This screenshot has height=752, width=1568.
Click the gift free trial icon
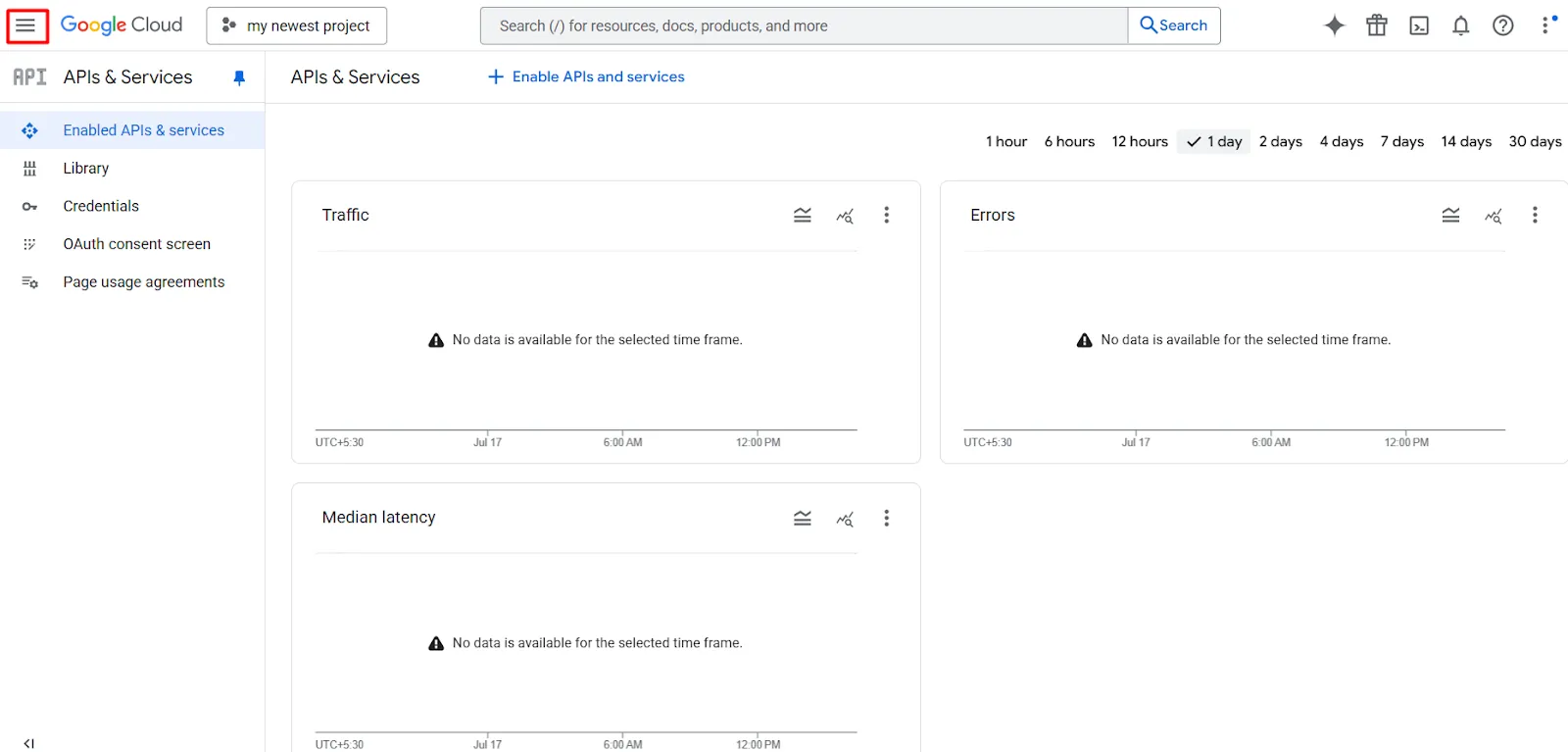pos(1377,25)
